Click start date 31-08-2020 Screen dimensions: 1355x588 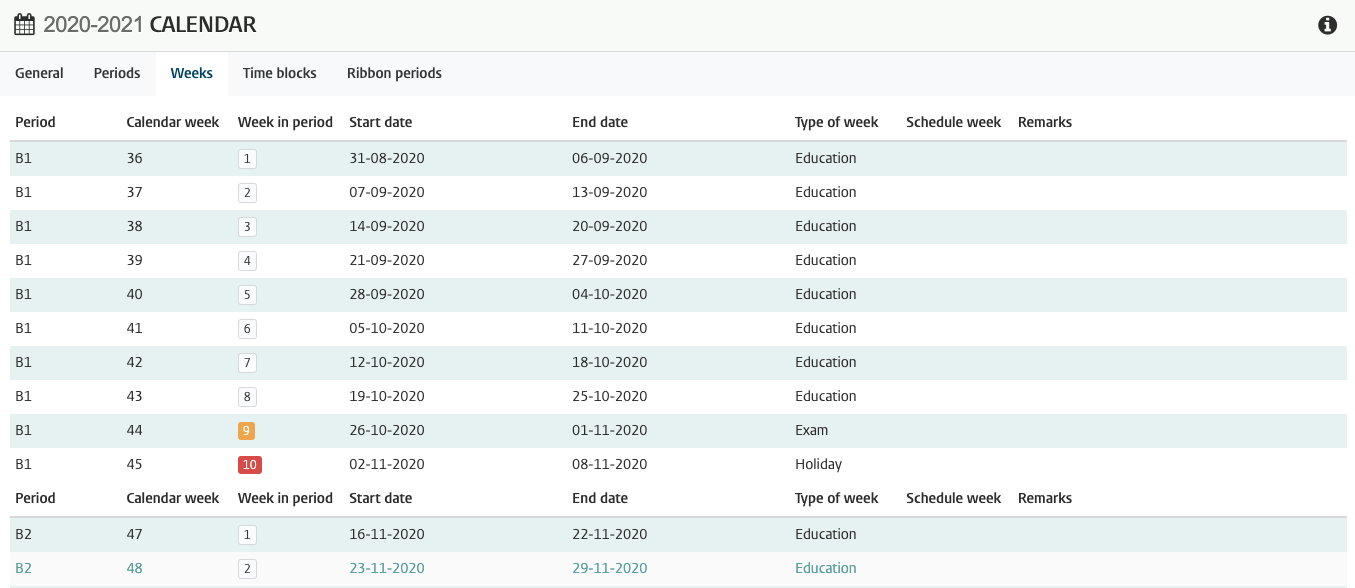click(387, 158)
